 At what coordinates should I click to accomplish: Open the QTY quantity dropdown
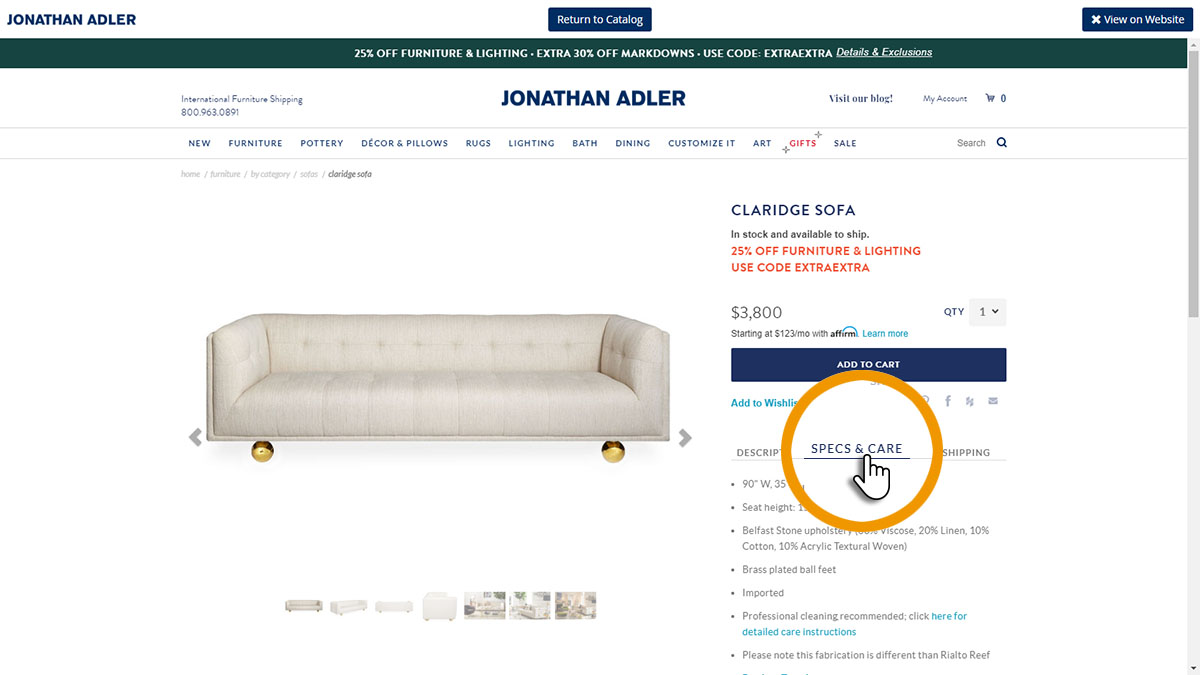[989, 312]
